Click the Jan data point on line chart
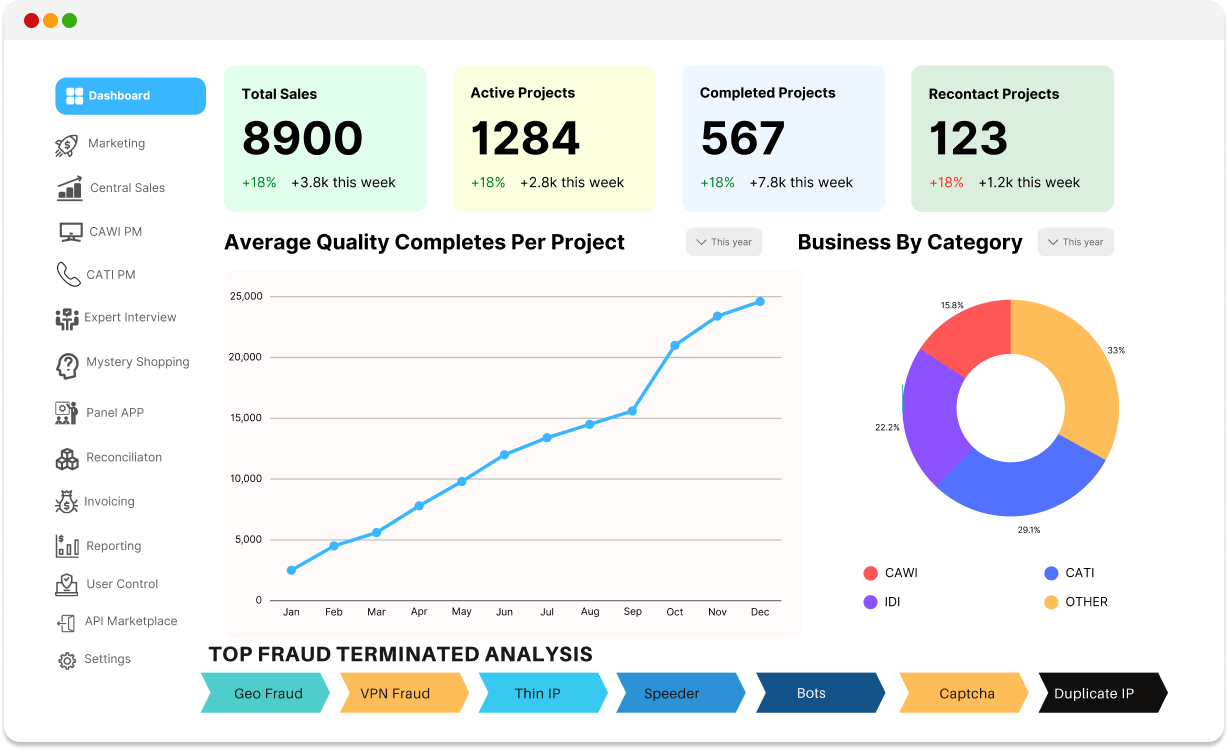Viewport: 1228px width, 750px height. [291, 570]
